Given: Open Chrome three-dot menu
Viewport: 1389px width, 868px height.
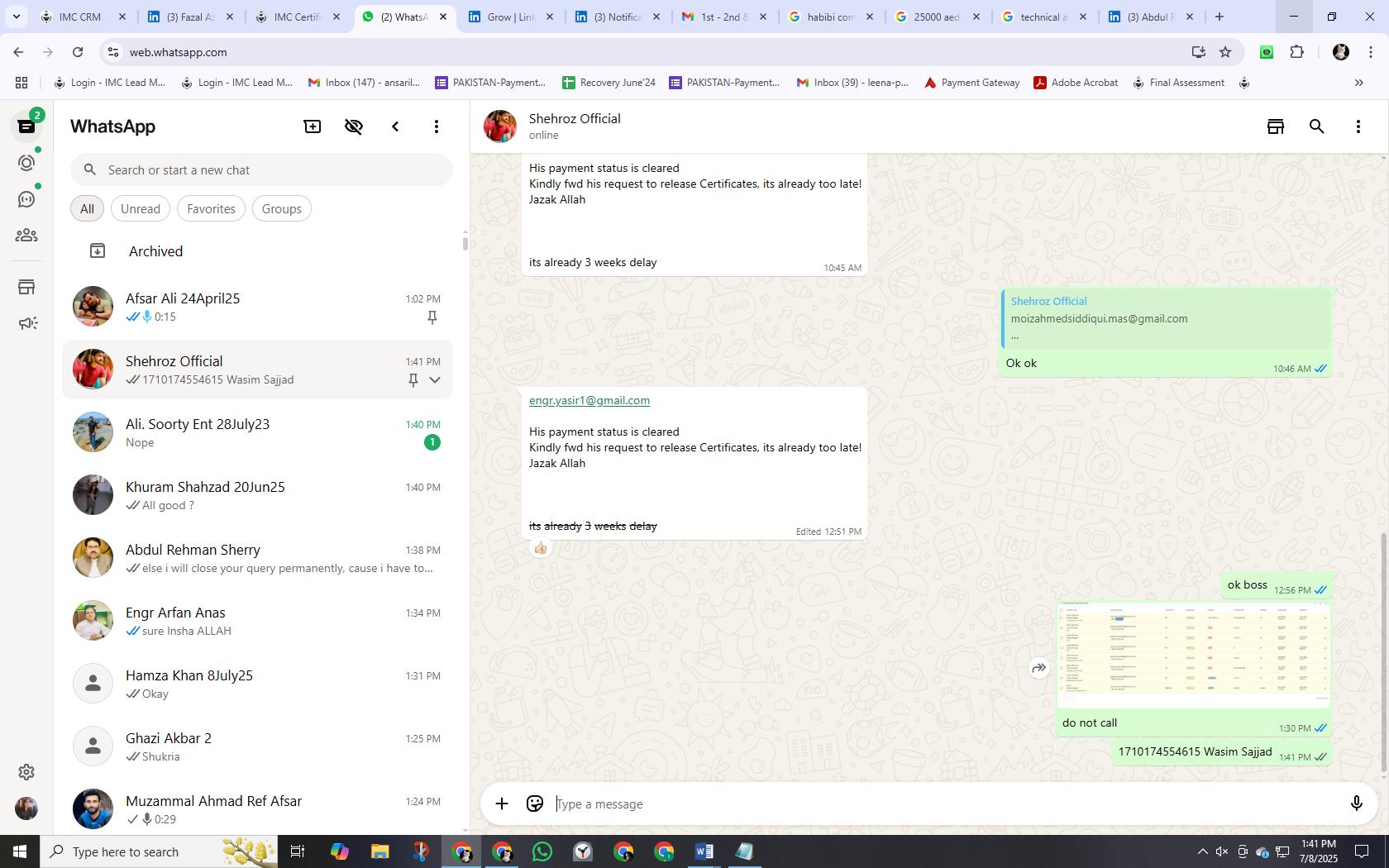Looking at the screenshot, I should [x=1371, y=52].
